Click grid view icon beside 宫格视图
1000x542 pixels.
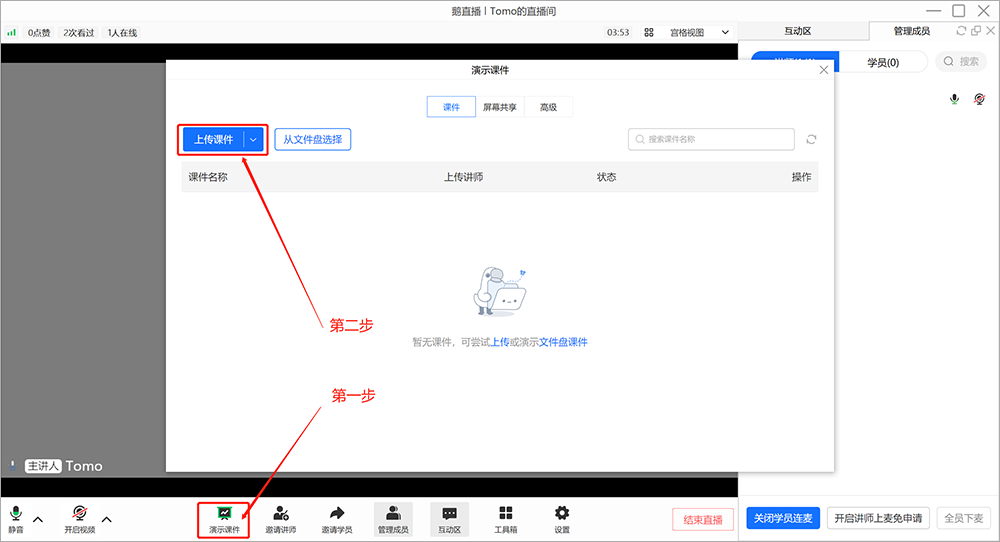click(649, 33)
